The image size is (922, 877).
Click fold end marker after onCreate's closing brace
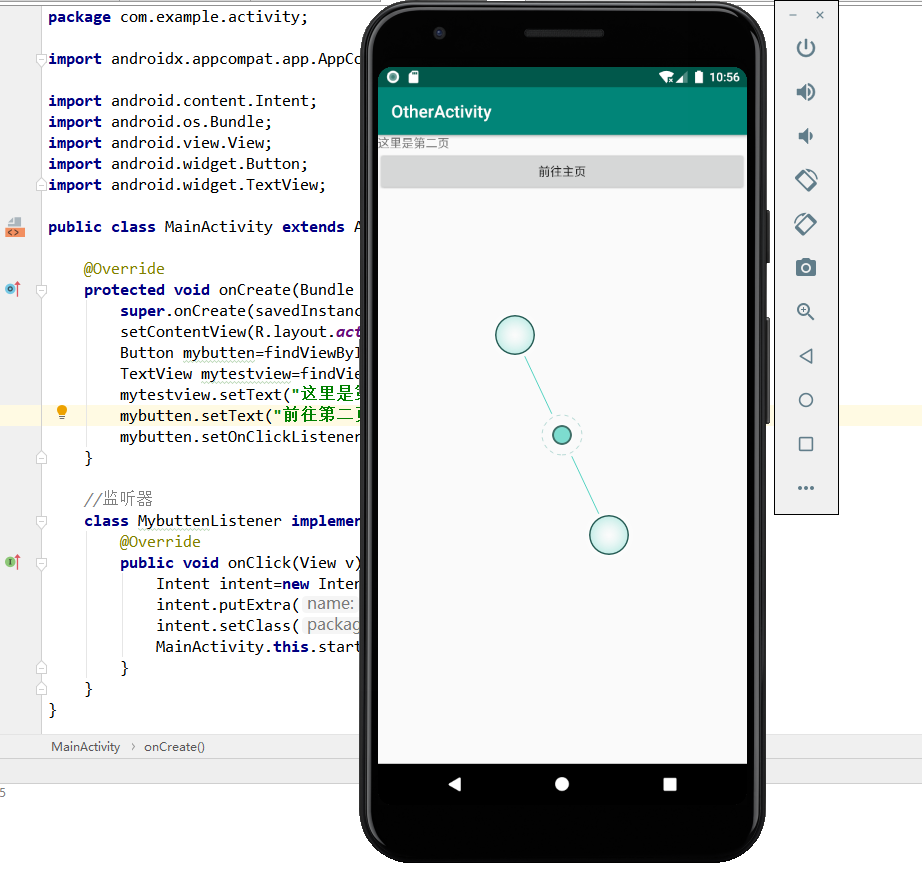click(x=41, y=458)
